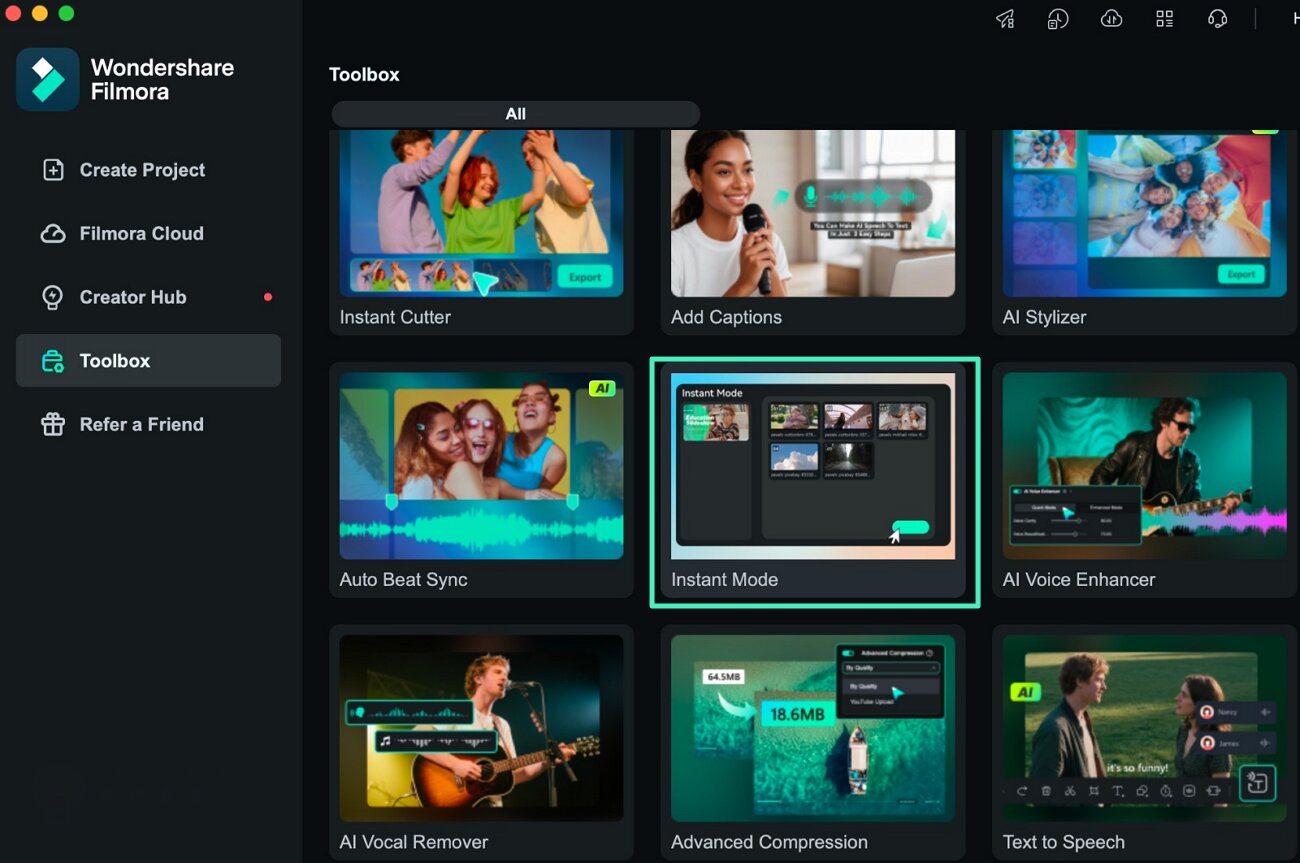Launch the Advanced Compression tool card
1300x863 pixels.
coord(813,743)
